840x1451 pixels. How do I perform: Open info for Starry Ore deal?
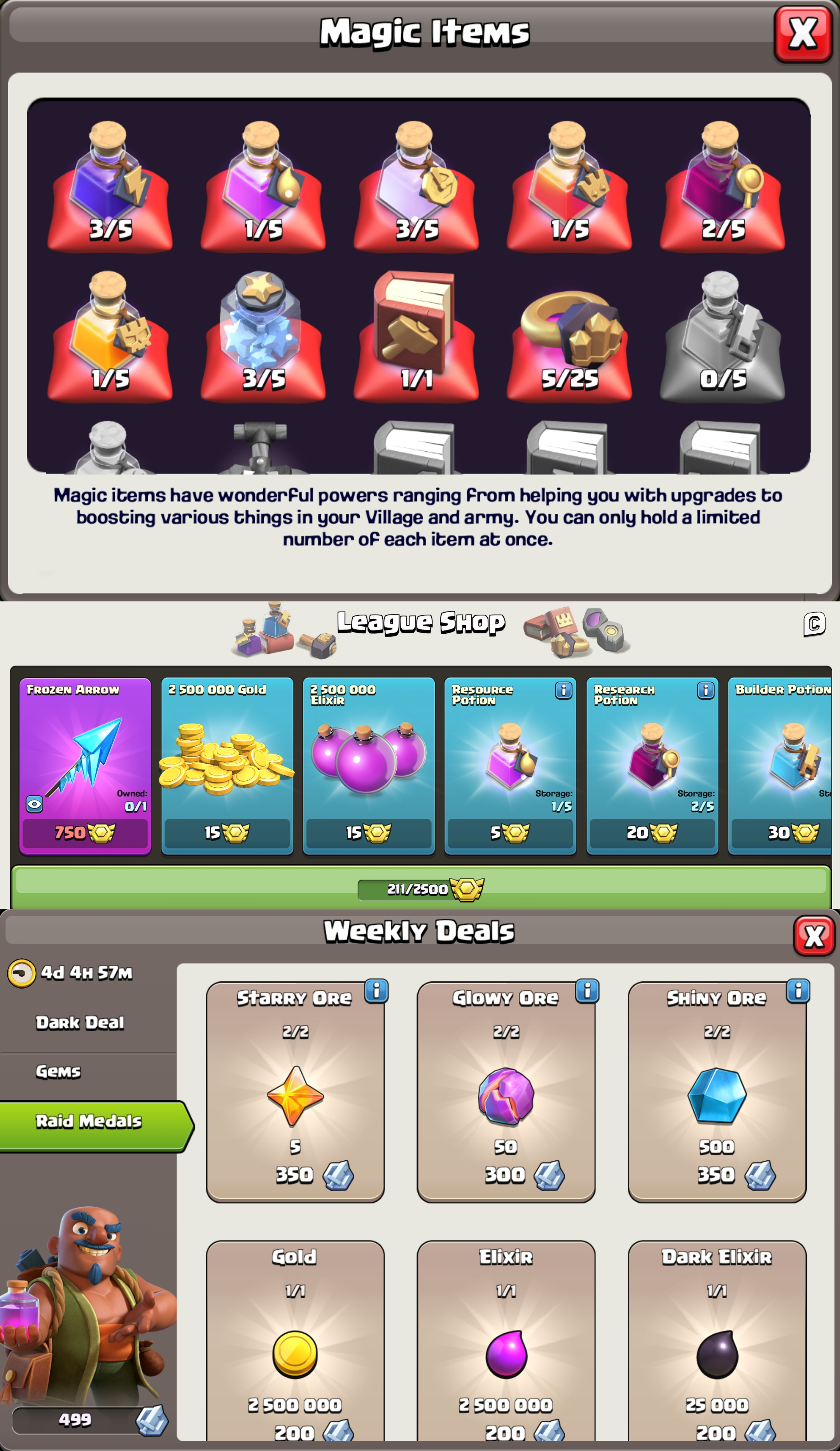pyautogui.click(x=376, y=991)
